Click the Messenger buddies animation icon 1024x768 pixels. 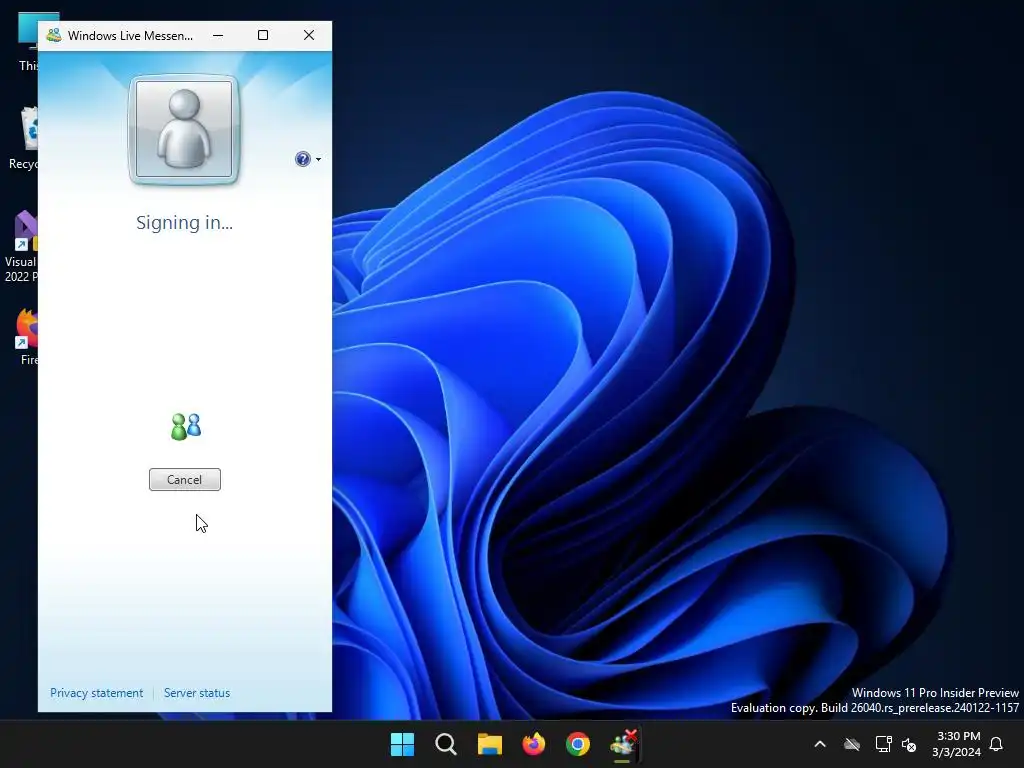point(186,426)
